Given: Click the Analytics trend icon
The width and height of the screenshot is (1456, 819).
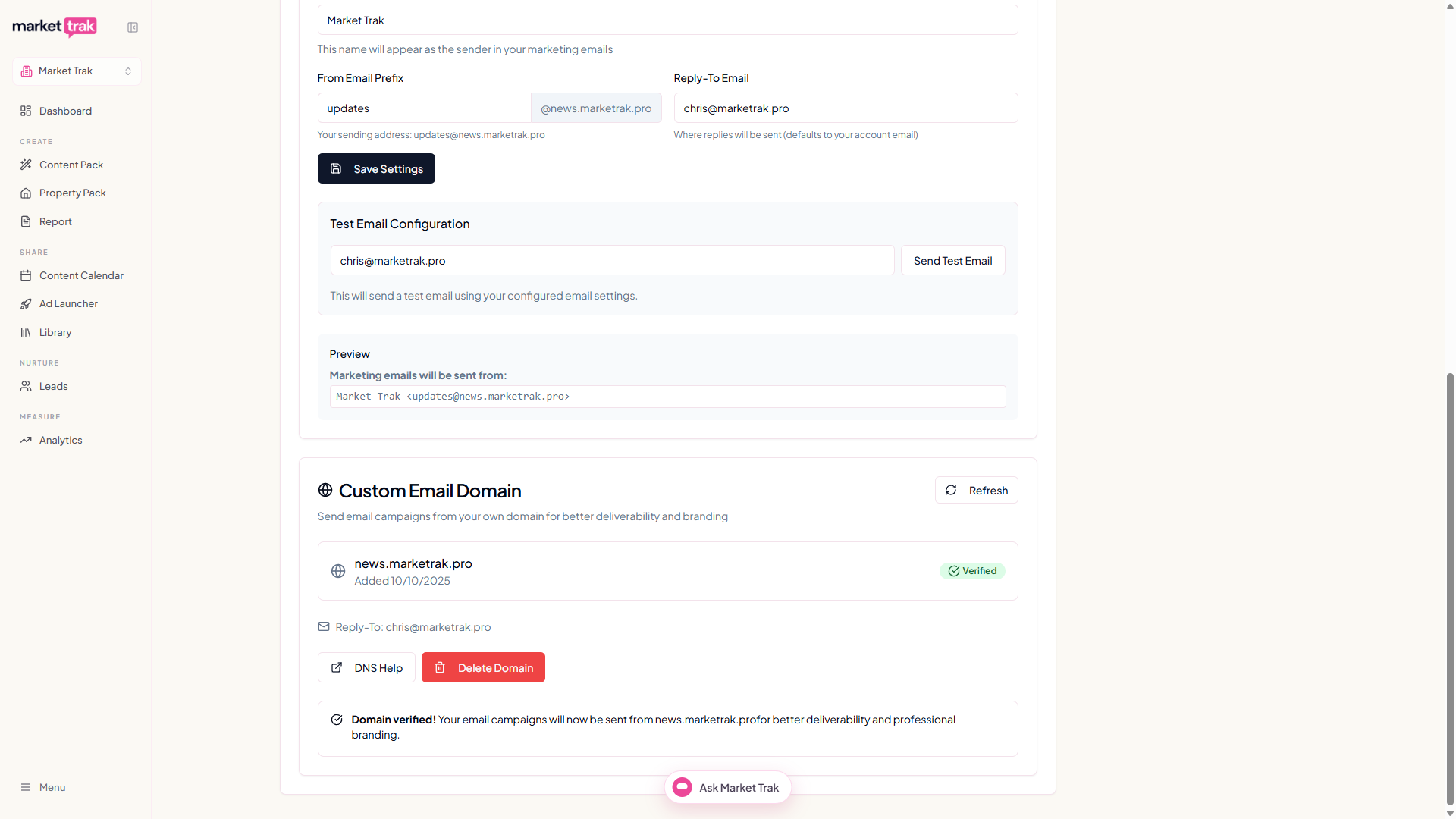Looking at the screenshot, I should 26,440.
